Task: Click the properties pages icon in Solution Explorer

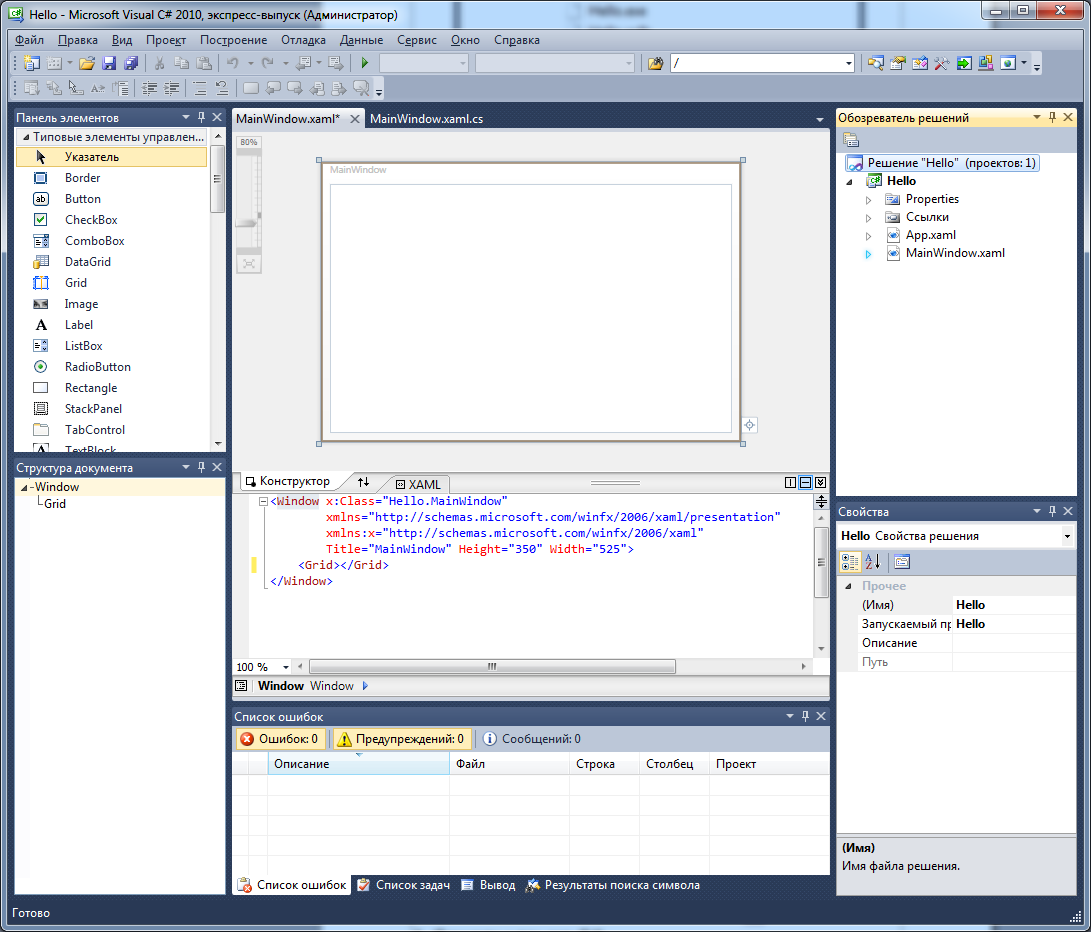Action: (x=851, y=140)
